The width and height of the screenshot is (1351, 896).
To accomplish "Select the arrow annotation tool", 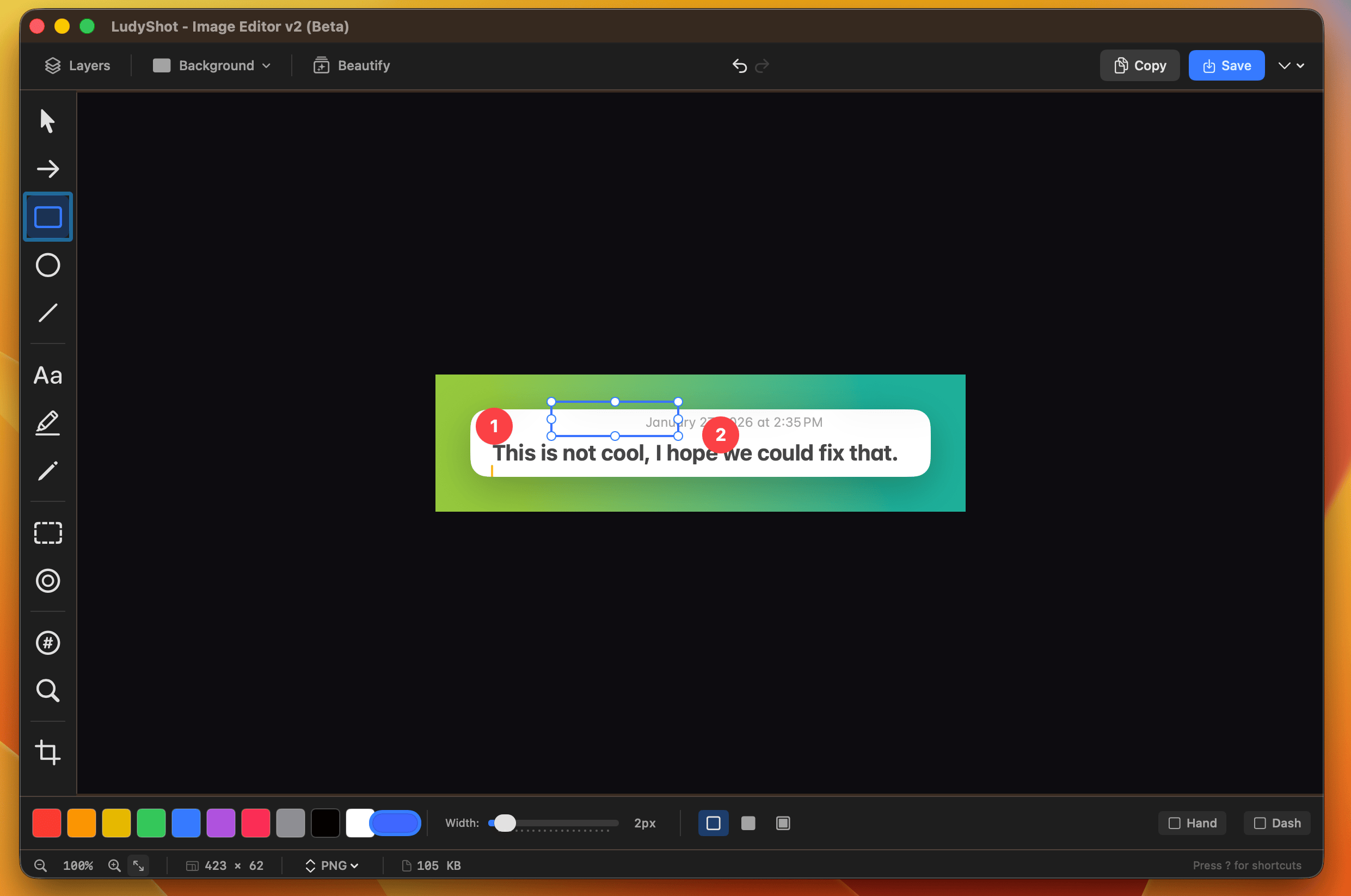I will (48, 169).
